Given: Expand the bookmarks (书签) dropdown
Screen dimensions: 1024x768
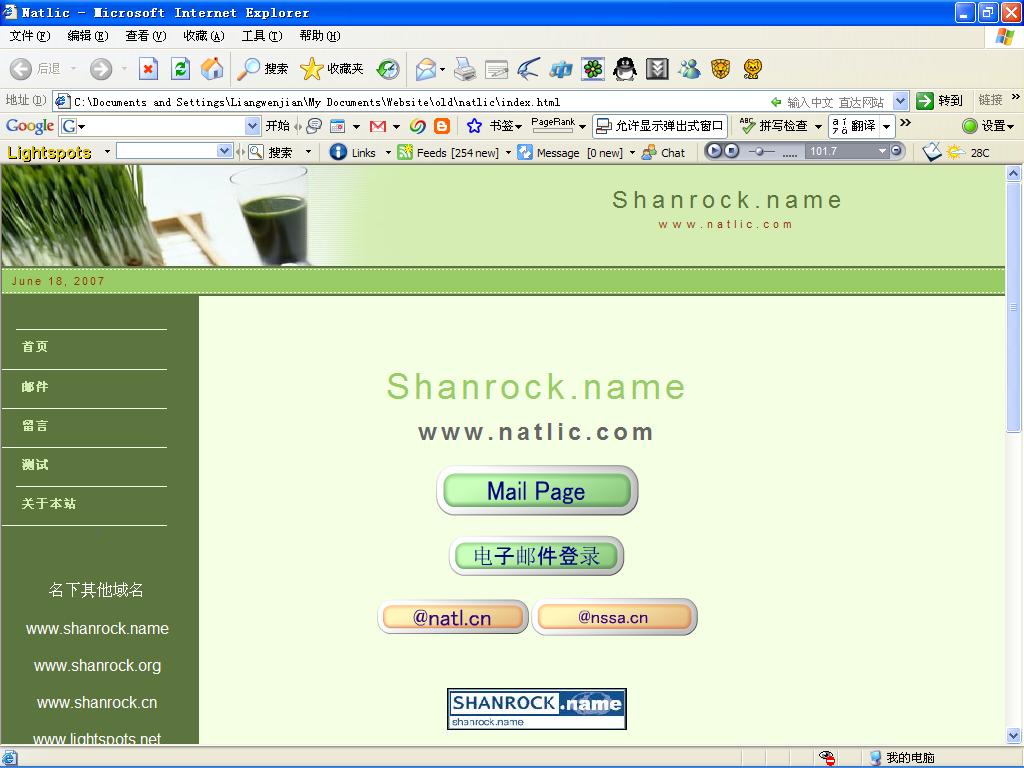Looking at the screenshot, I should click(x=518, y=127).
